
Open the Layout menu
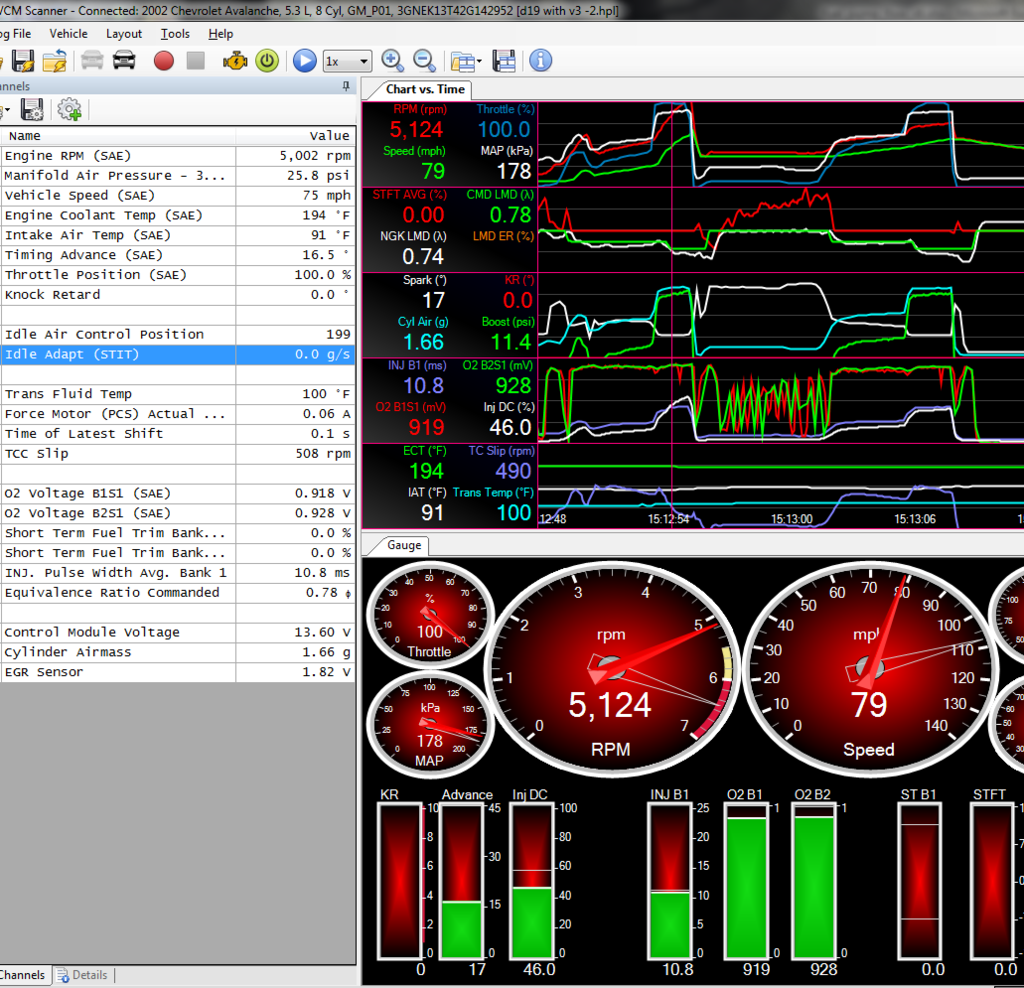point(123,34)
